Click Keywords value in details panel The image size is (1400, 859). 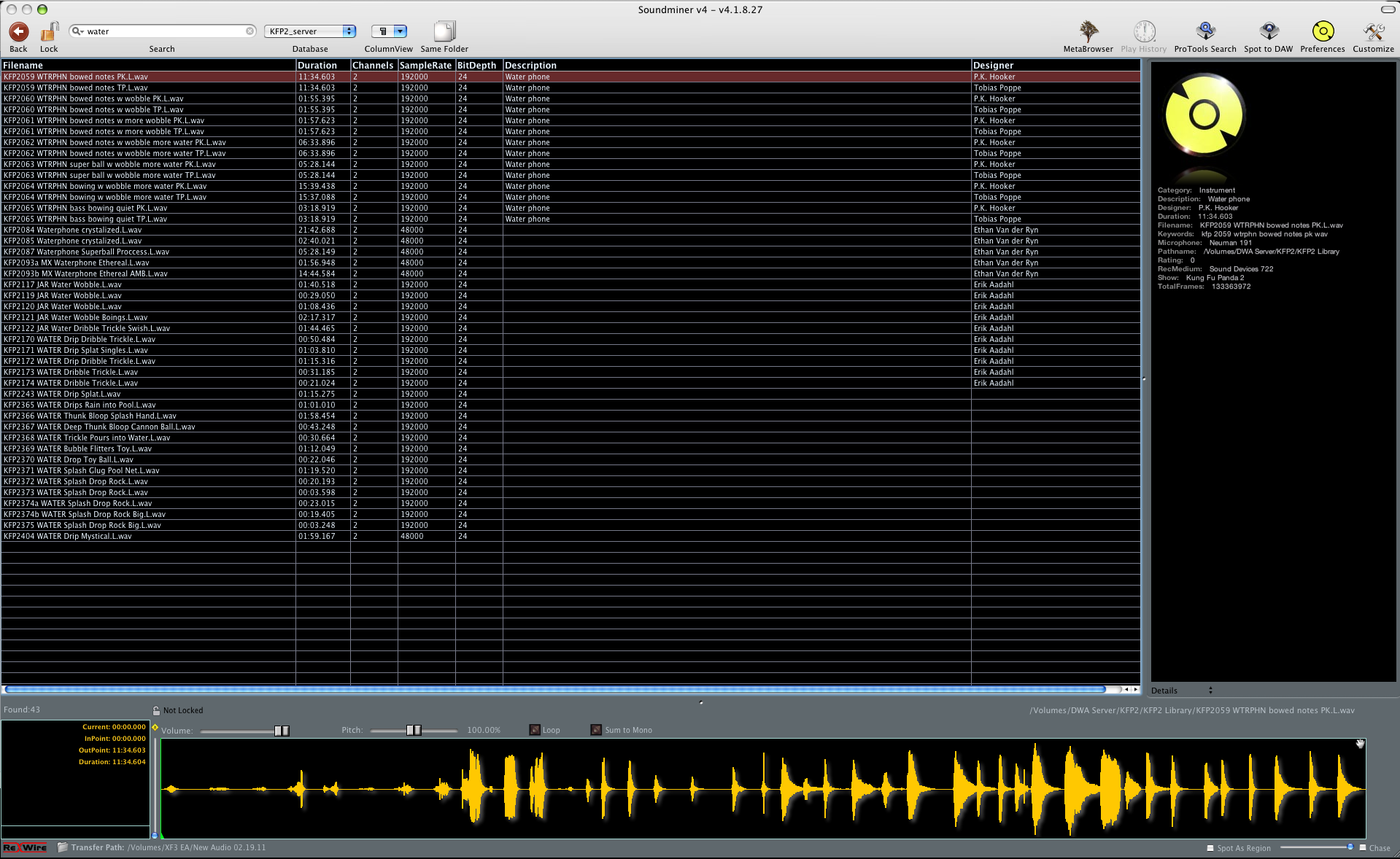pyautogui.click(x=1264, y=234)
